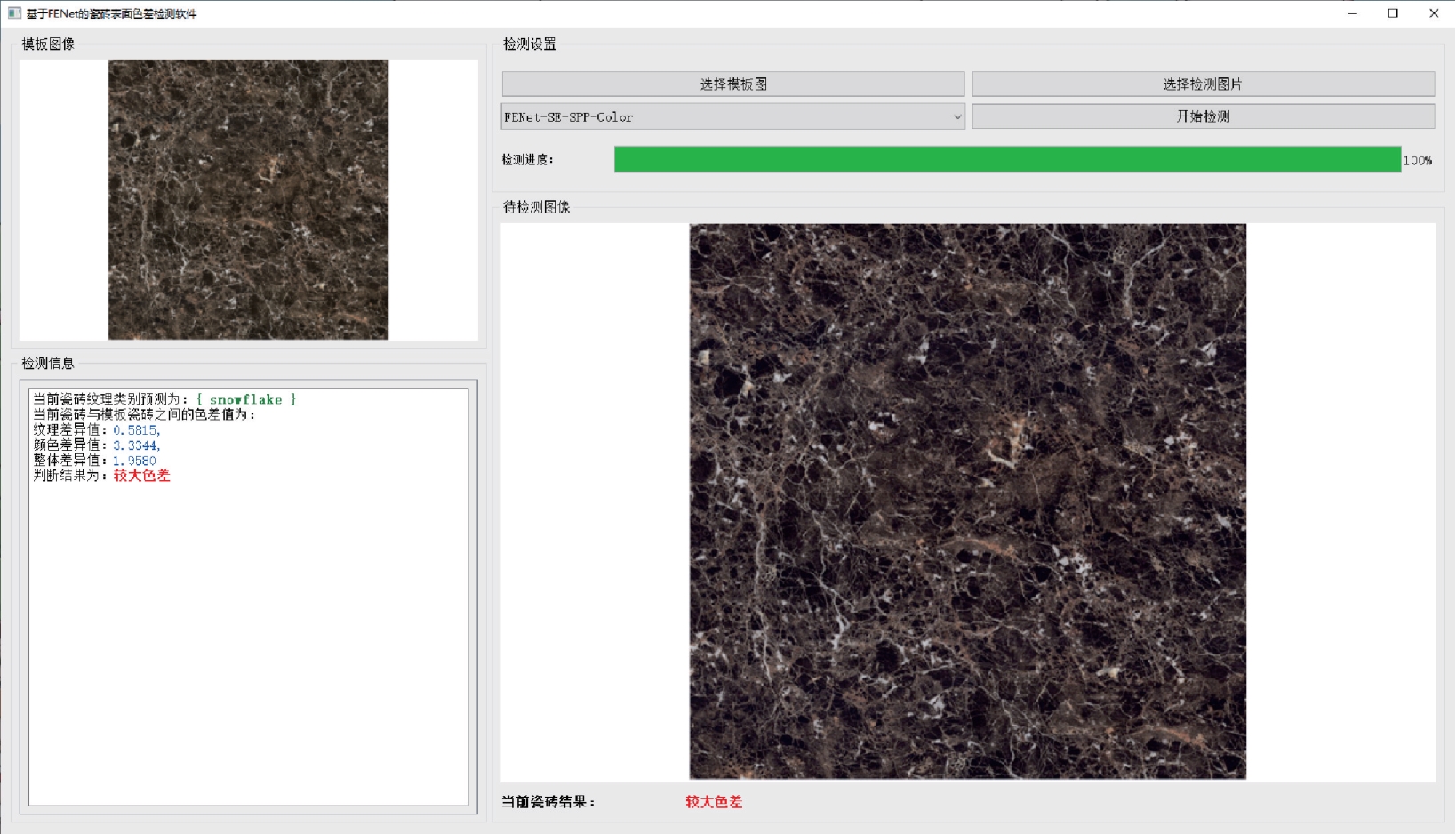Viewport: 1456px width, 834px height.
Task: Maximize the application window
Action: (x=1393, y=13)
